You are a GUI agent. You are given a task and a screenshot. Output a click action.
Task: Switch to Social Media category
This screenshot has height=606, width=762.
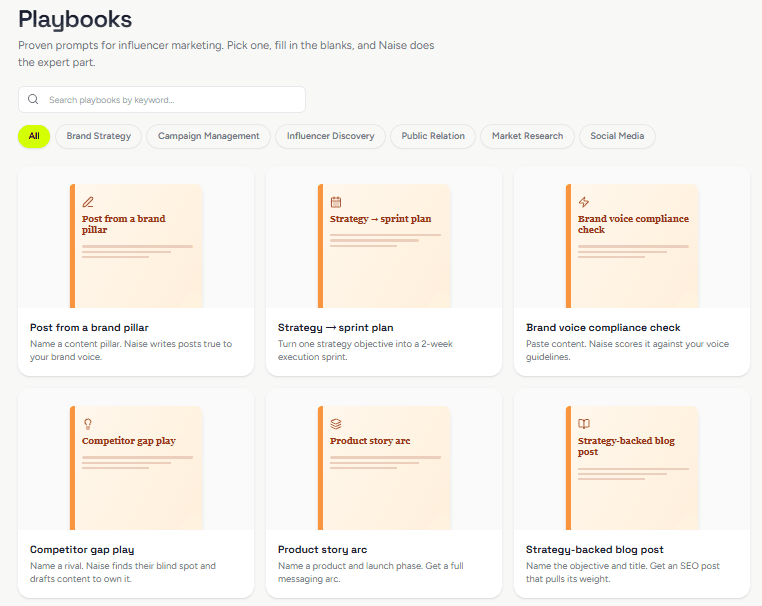point(617,136)
